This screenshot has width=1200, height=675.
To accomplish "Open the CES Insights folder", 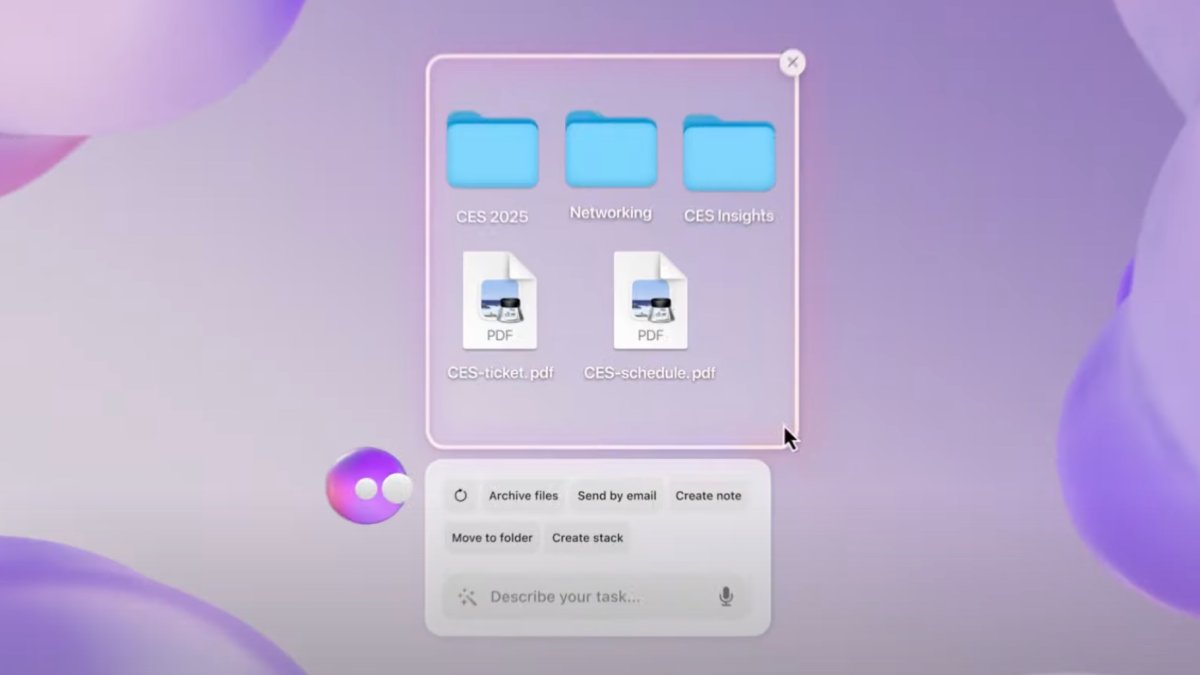I will coord(729,152).
